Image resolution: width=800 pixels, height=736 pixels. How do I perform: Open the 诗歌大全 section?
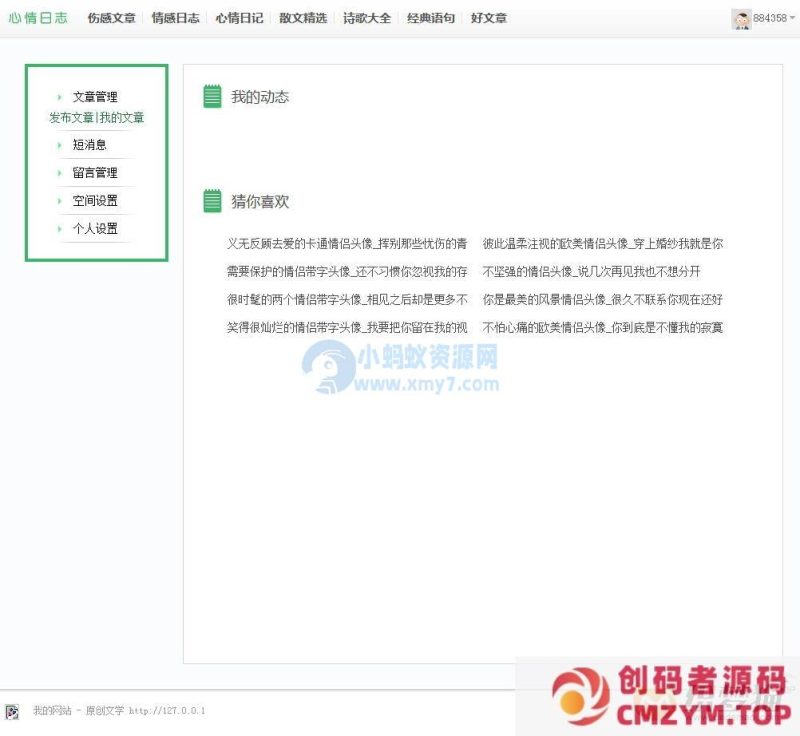click(x=365, y=17)
